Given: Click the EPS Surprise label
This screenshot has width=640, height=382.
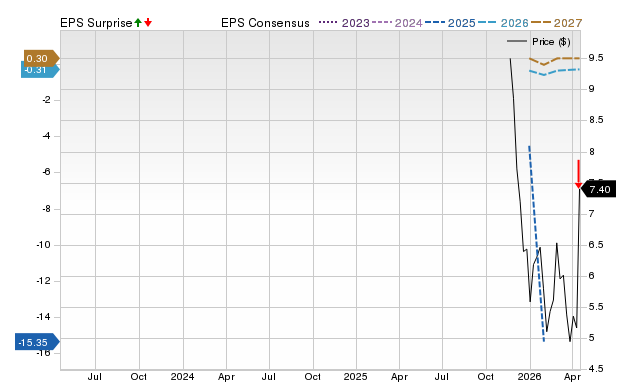Looking at the screenshot, I should point(96,23).
